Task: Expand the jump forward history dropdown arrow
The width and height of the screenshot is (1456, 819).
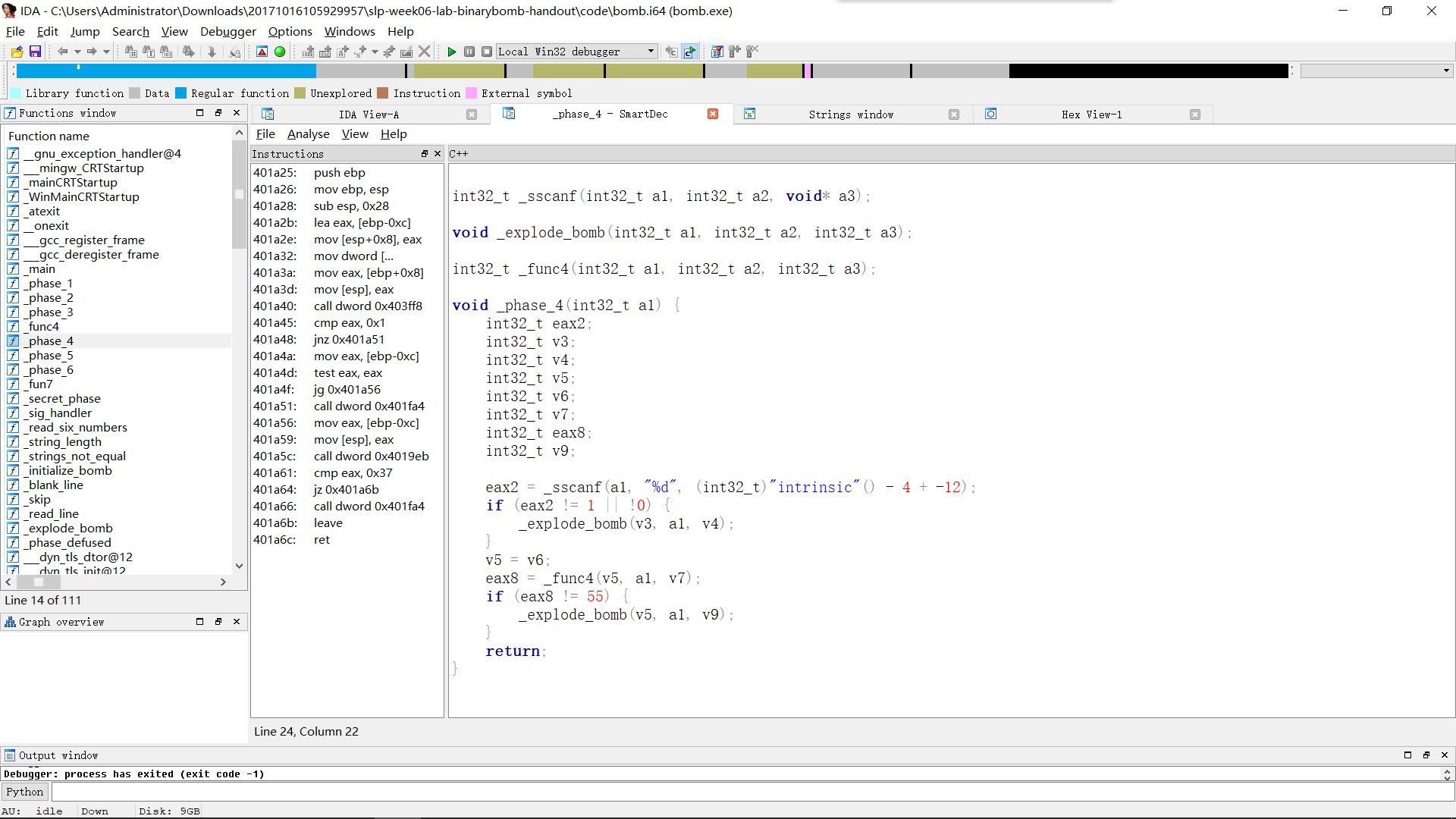Action: tap(106, 52)
